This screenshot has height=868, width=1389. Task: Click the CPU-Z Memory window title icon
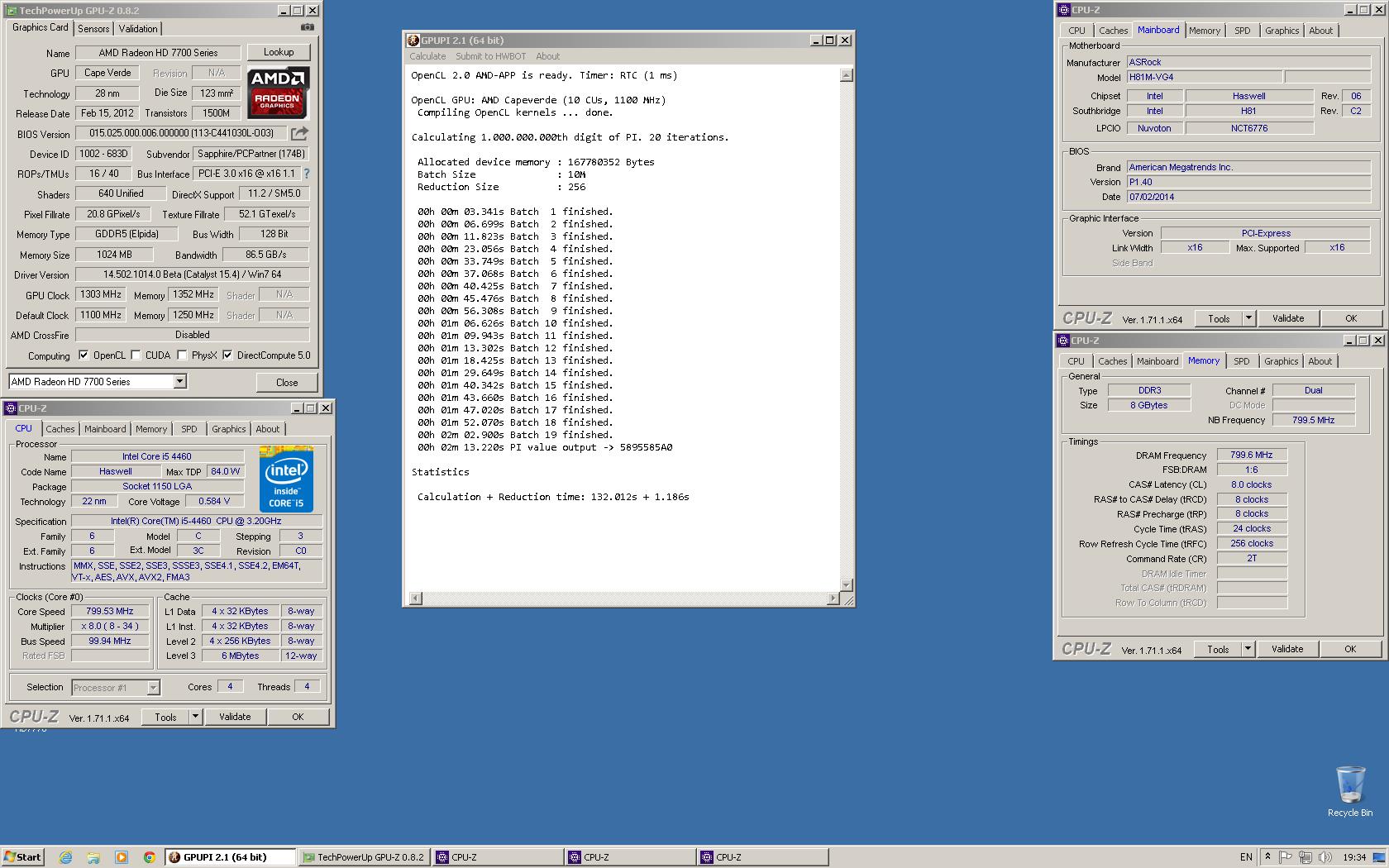point(1063,341)
